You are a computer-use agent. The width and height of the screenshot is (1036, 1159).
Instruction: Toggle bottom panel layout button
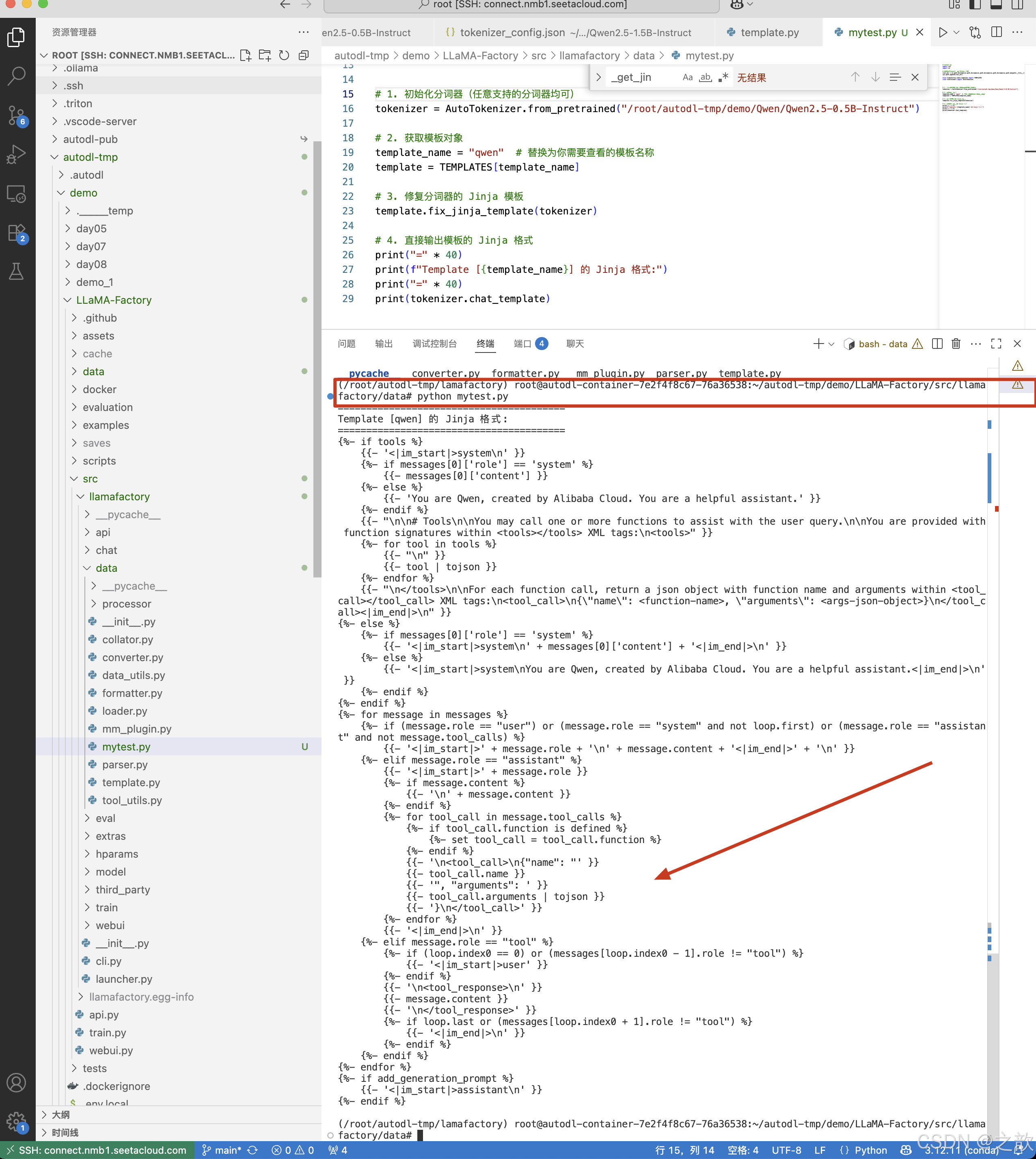[x=996, y=4]
